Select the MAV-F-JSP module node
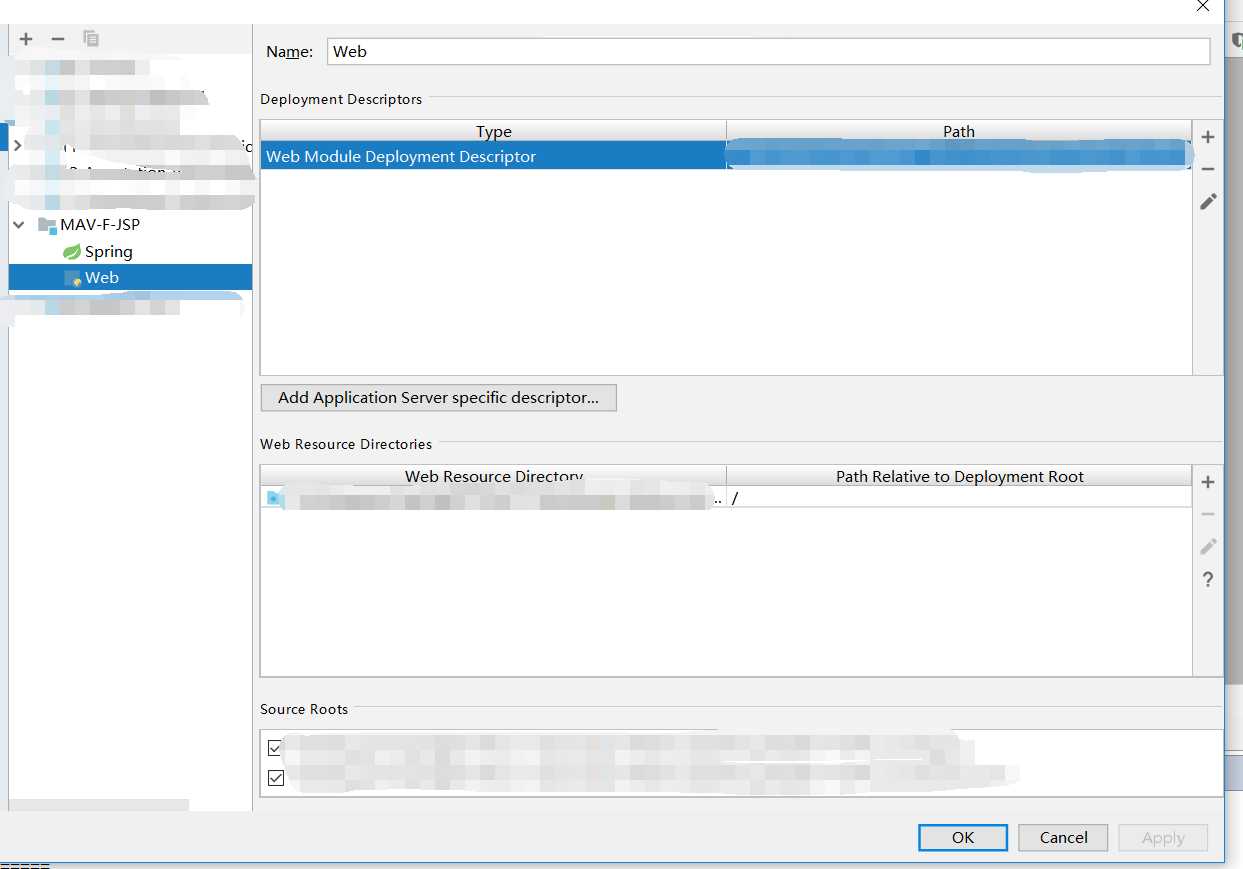The height and width of the screenshot is (869, 1243). click(99, 225)
